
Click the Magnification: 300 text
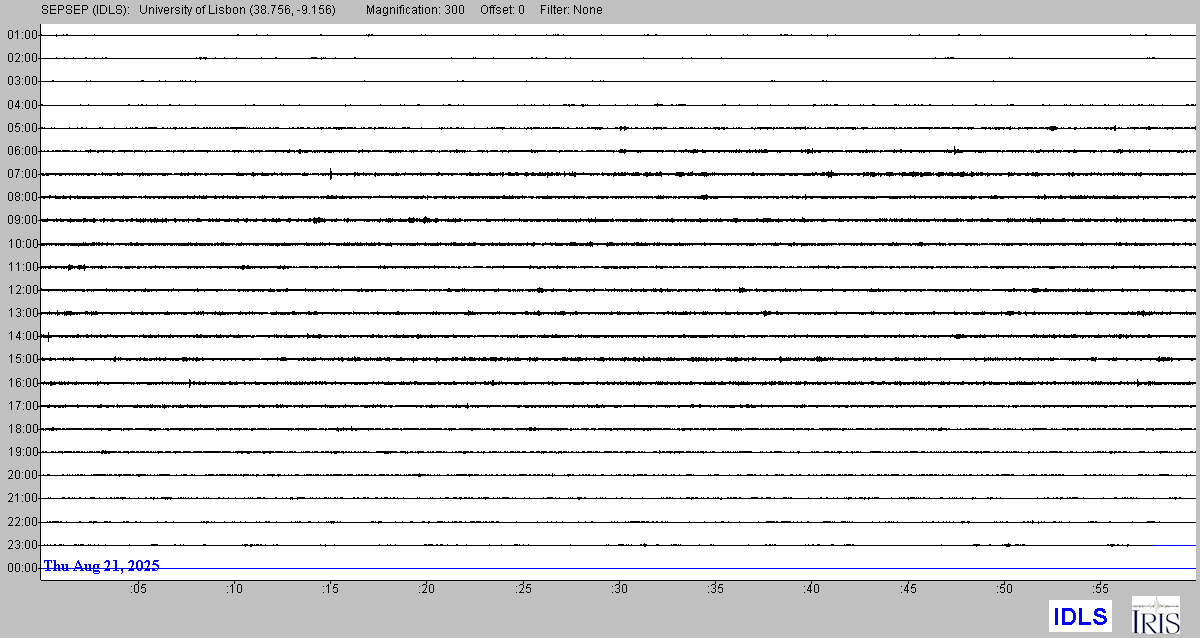[415, 10]
